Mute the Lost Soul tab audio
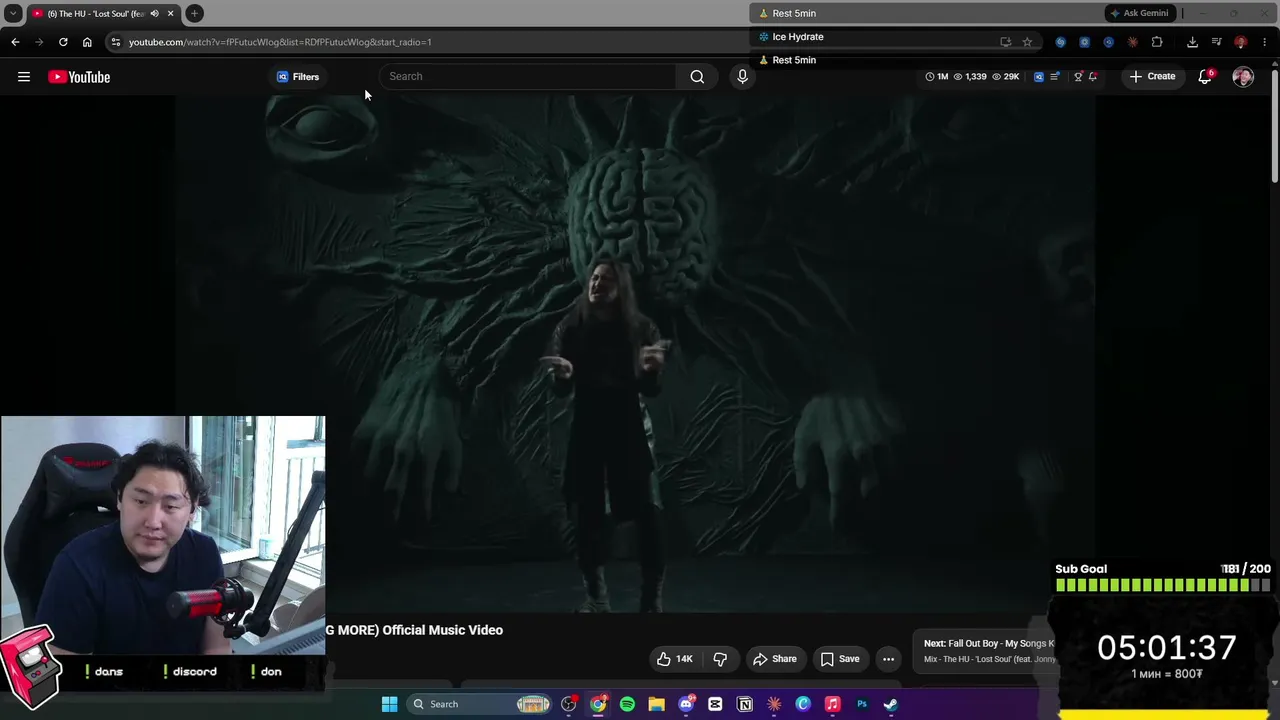The image size is (1280, 720). click(154, 13)
